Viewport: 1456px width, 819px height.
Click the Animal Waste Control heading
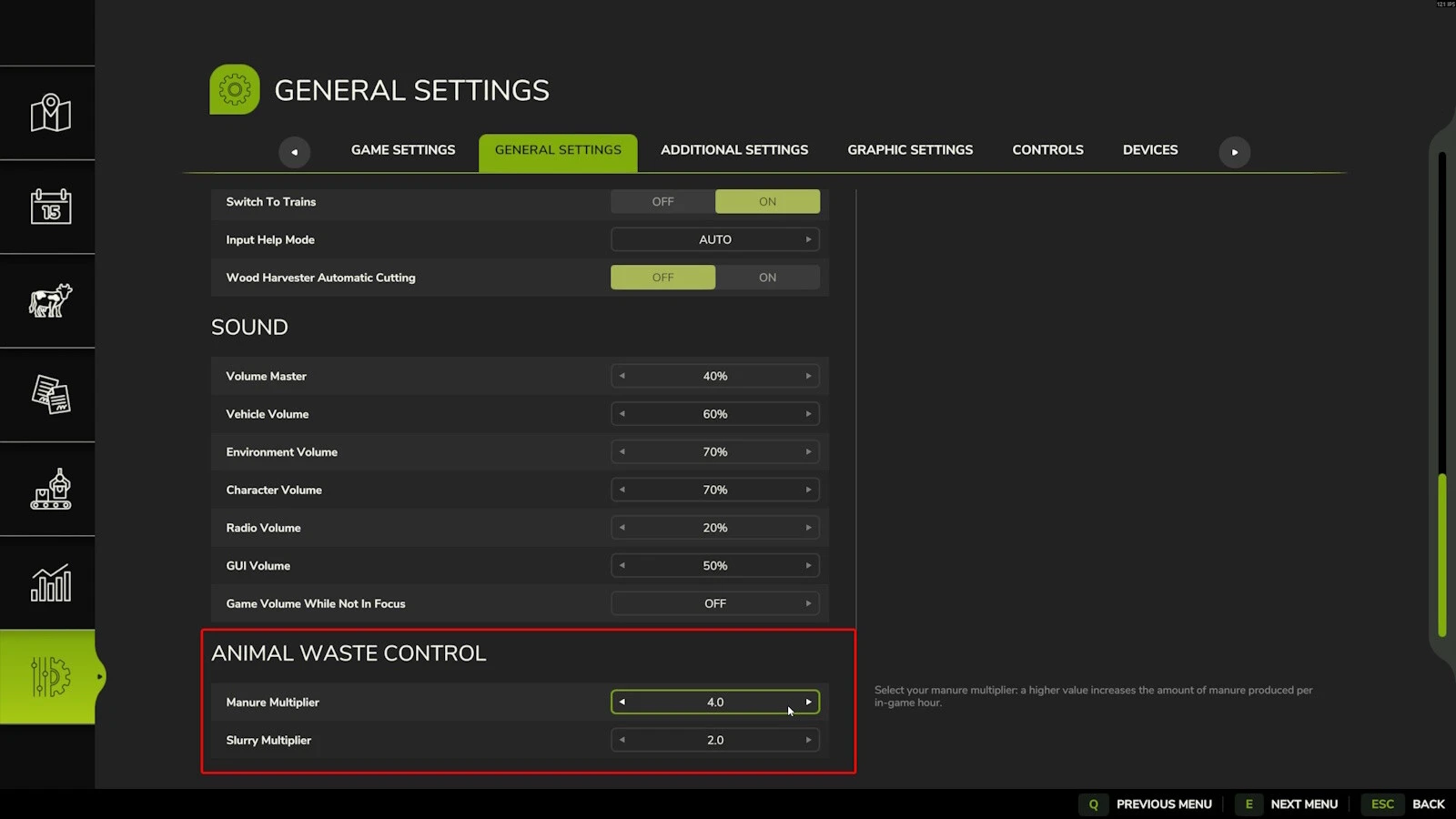pos(349,653)
